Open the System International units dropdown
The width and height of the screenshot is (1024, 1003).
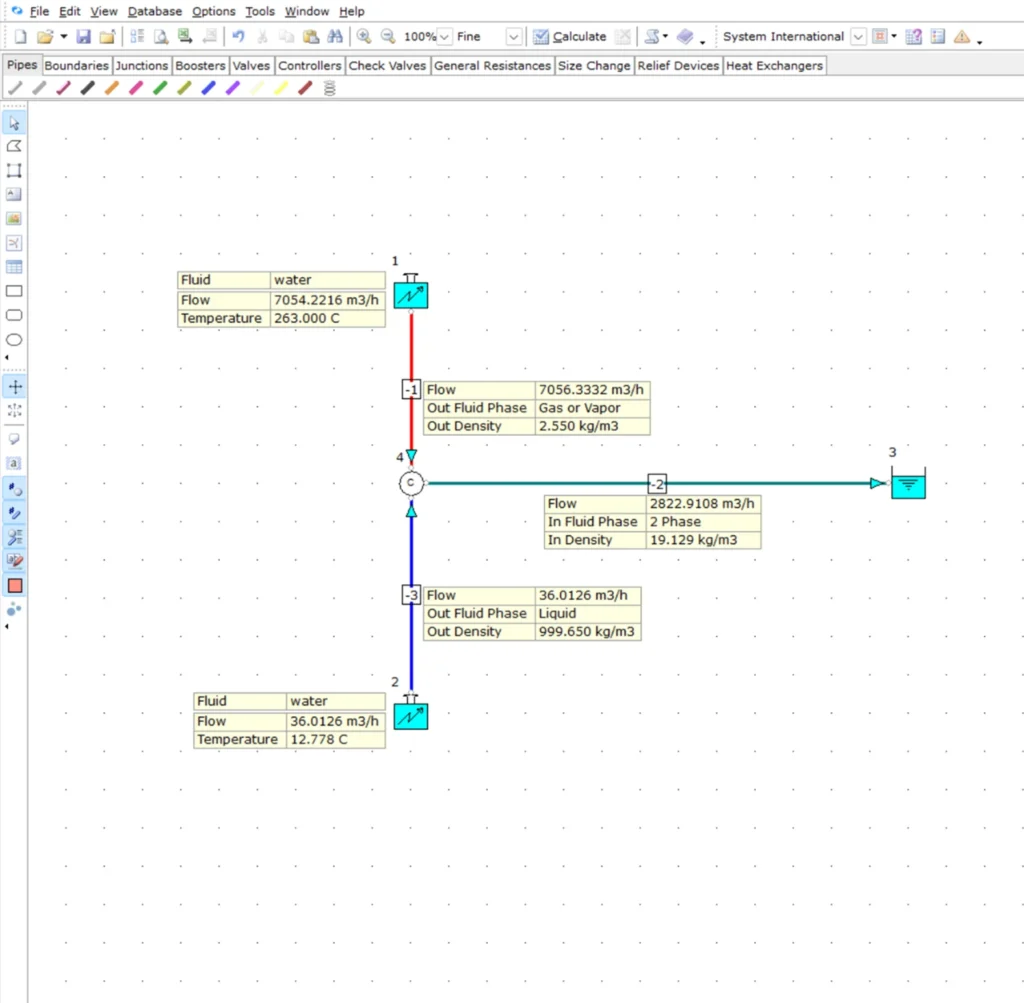(858, 37)
